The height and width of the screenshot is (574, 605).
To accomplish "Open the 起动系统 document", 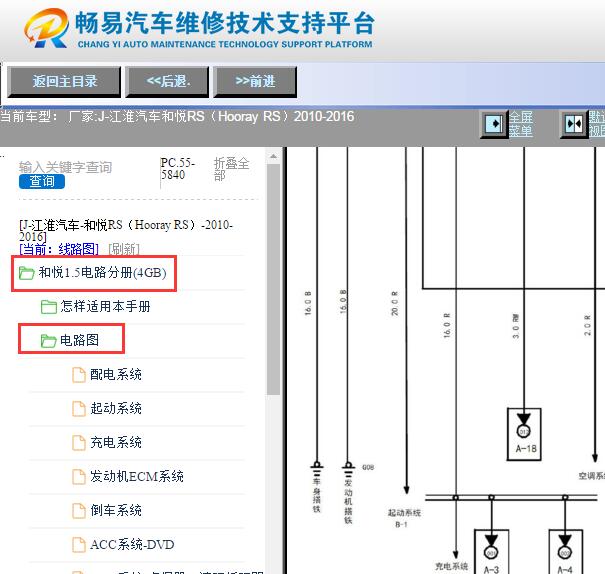I will point(116,408).
